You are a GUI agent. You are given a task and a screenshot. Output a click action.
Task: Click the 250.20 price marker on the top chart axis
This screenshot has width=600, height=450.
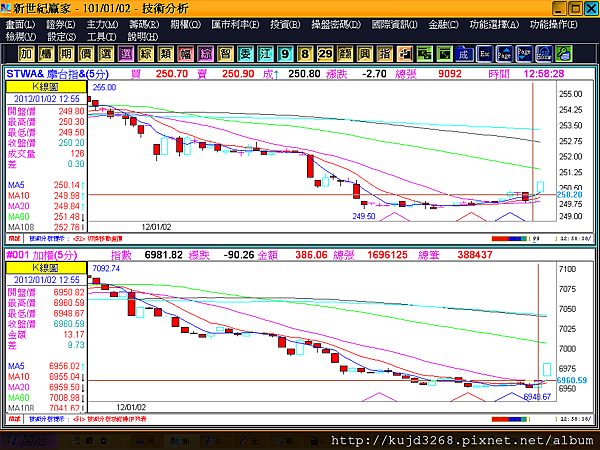569,195
